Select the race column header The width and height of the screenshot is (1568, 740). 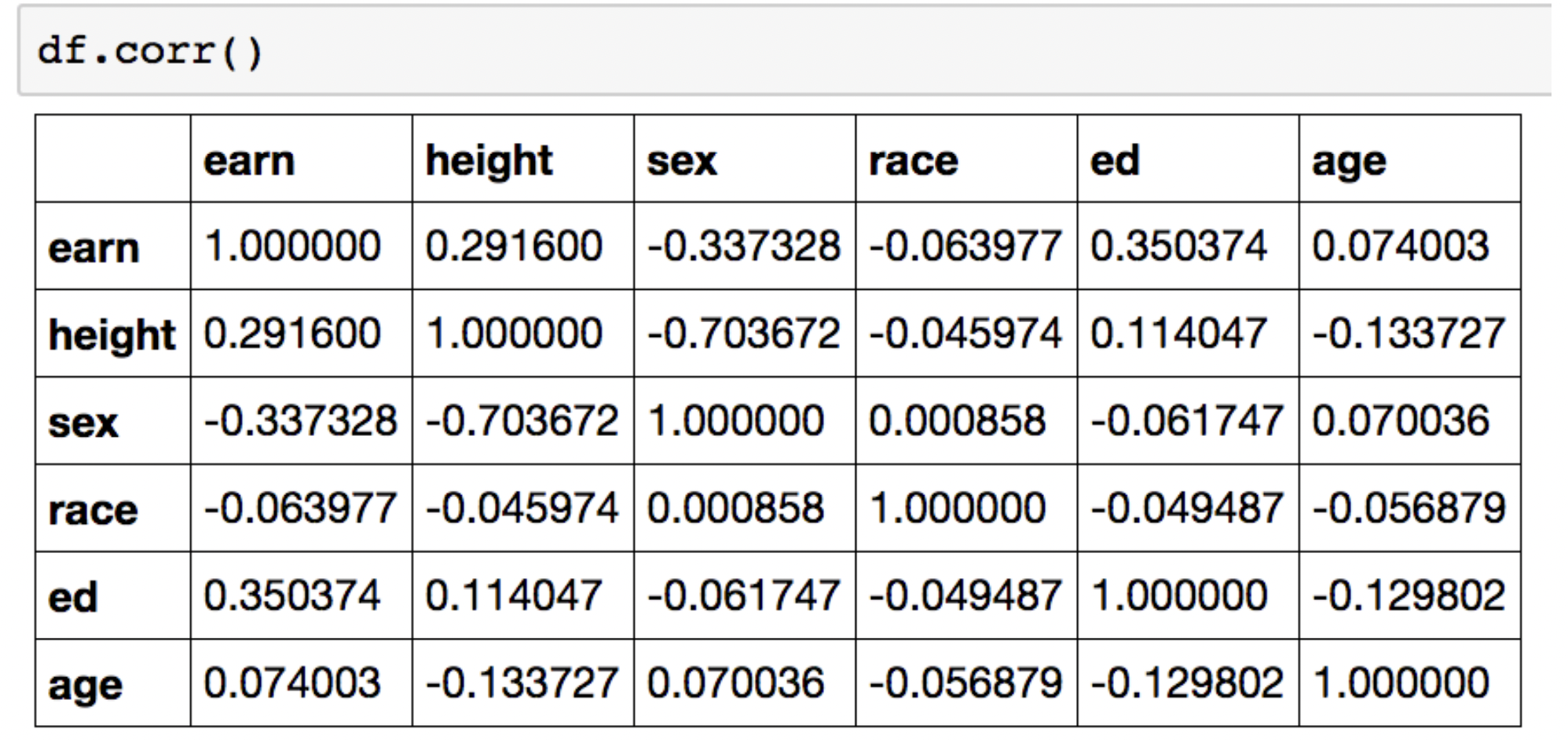pos(966,159)
